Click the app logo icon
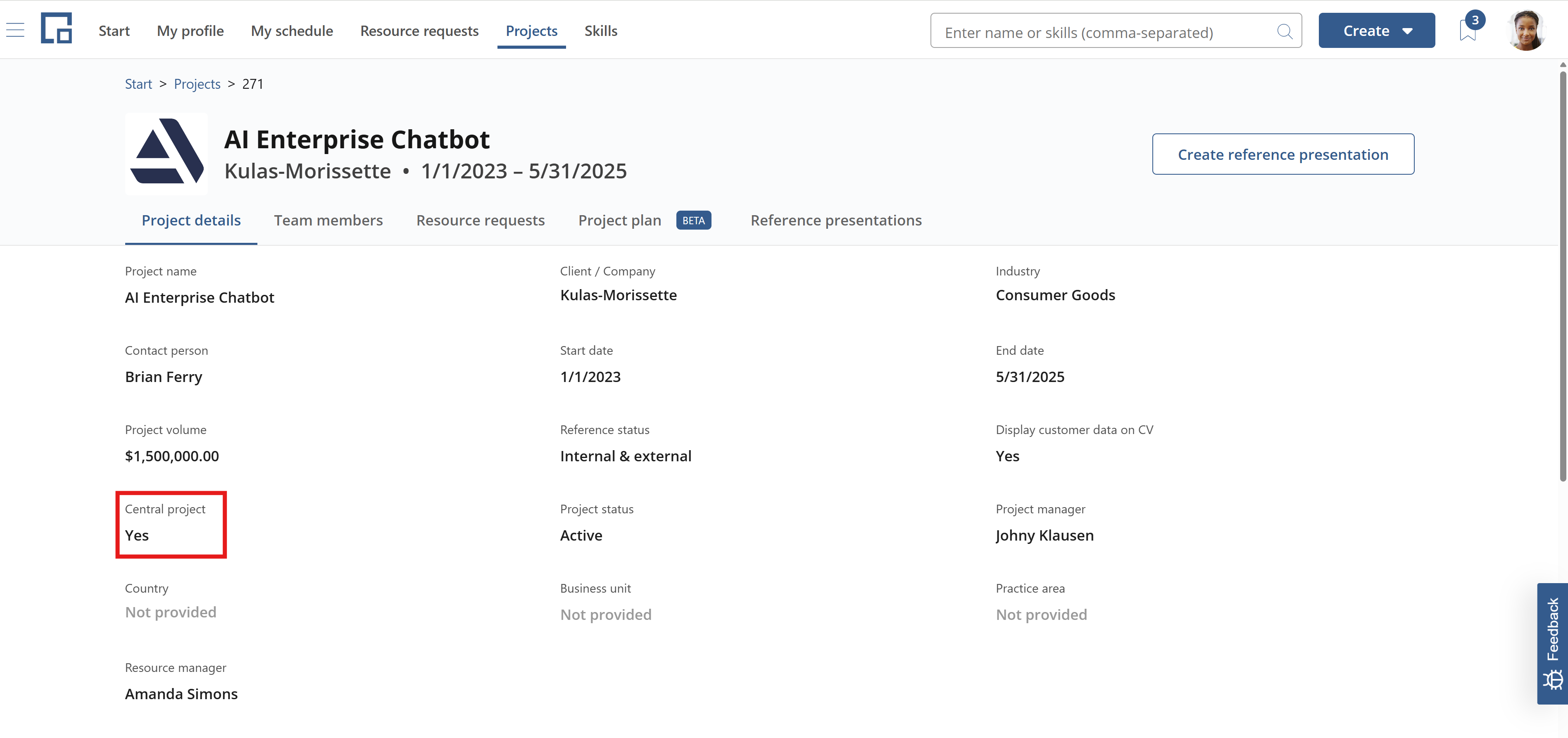 point(57,28)
